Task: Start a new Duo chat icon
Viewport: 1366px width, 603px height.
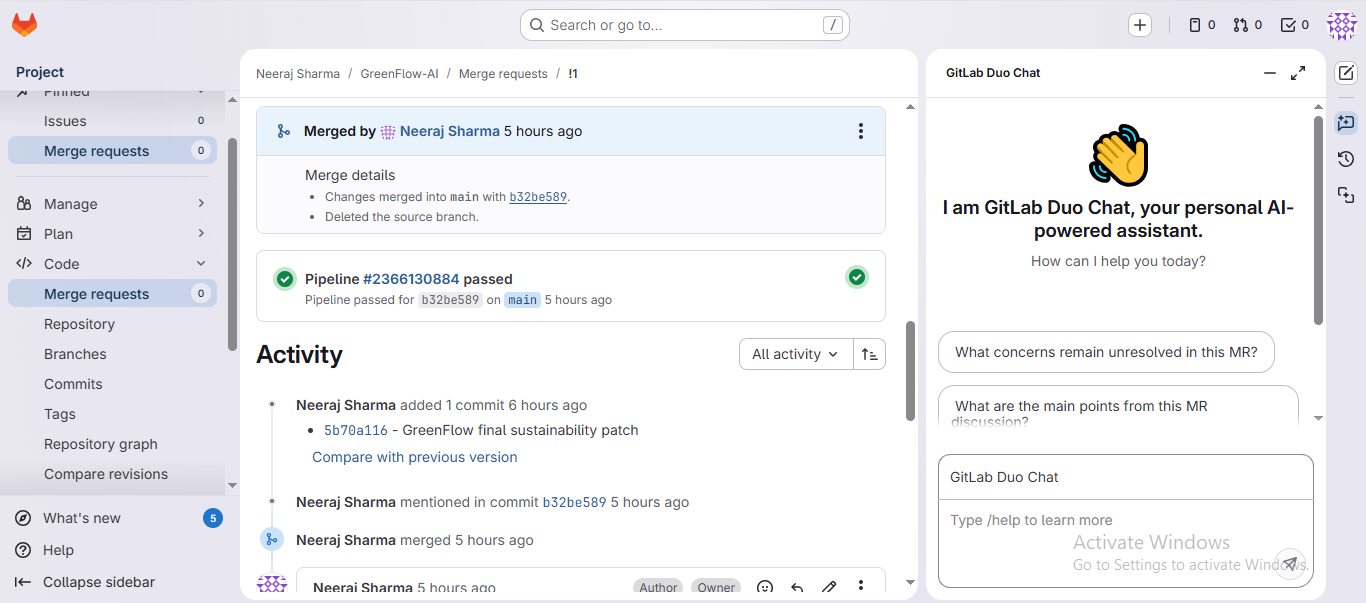Action: [x=1346, y=73]
